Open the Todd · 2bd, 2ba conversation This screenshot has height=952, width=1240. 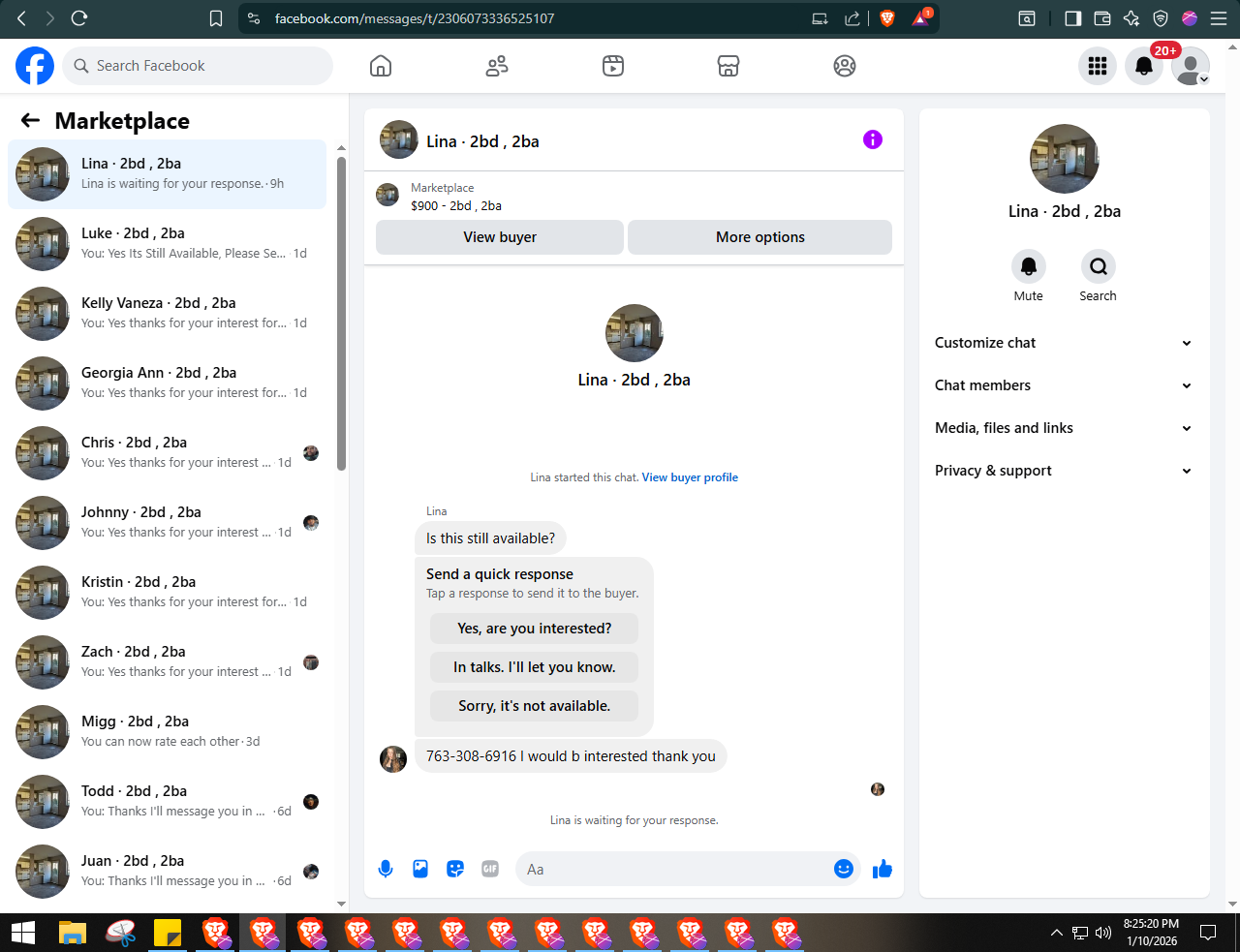click(x=168, y=802)
